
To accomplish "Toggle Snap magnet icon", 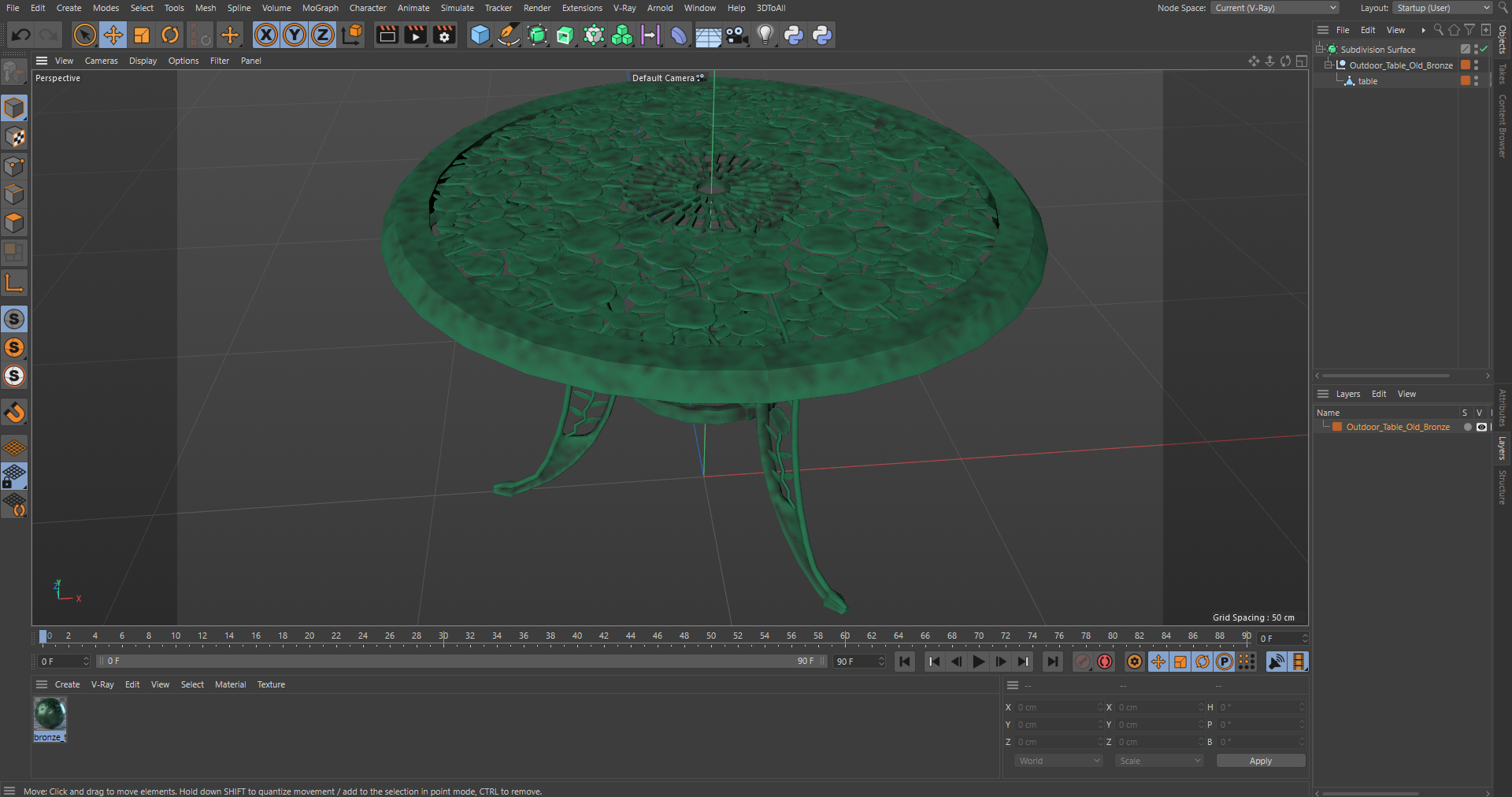I will [14, 412].
